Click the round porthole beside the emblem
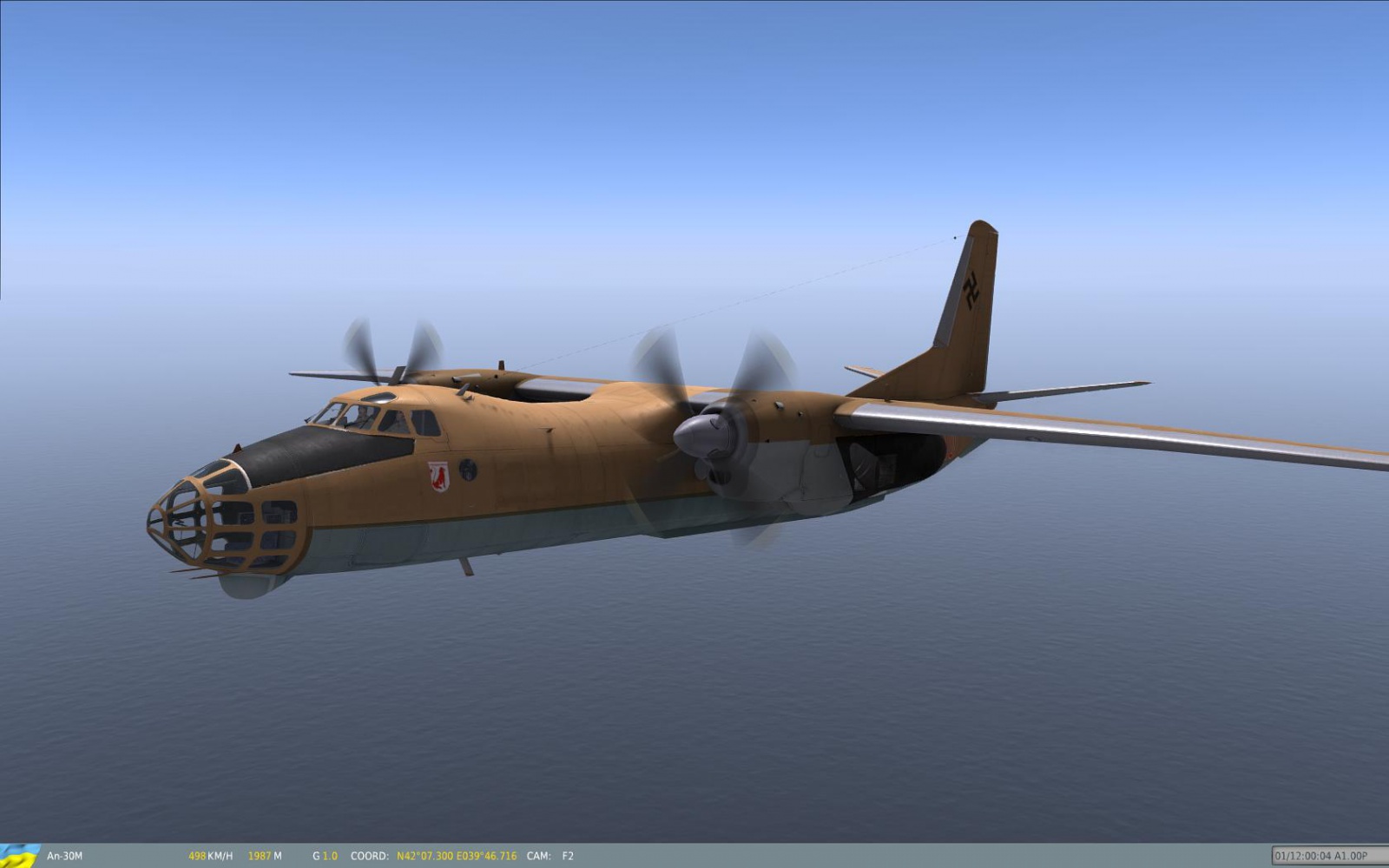 coord(468,470)
